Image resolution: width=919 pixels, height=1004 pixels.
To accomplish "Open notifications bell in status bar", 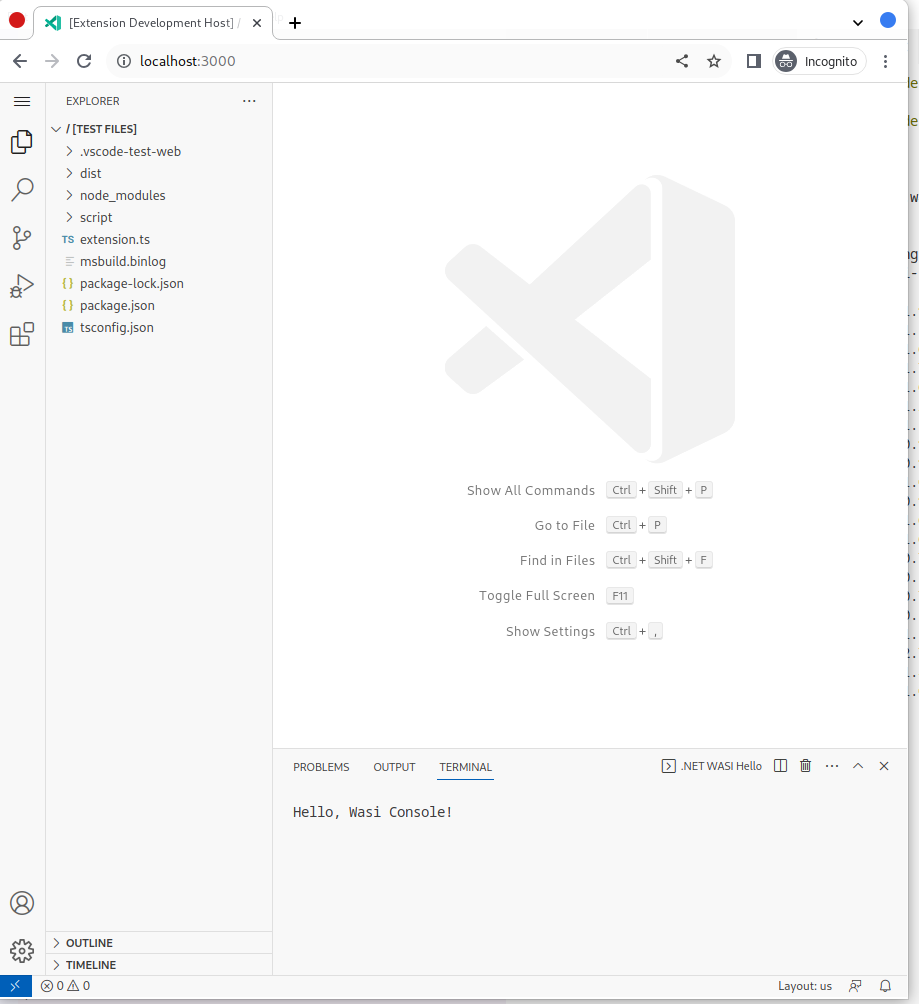I will pos(885,986).
